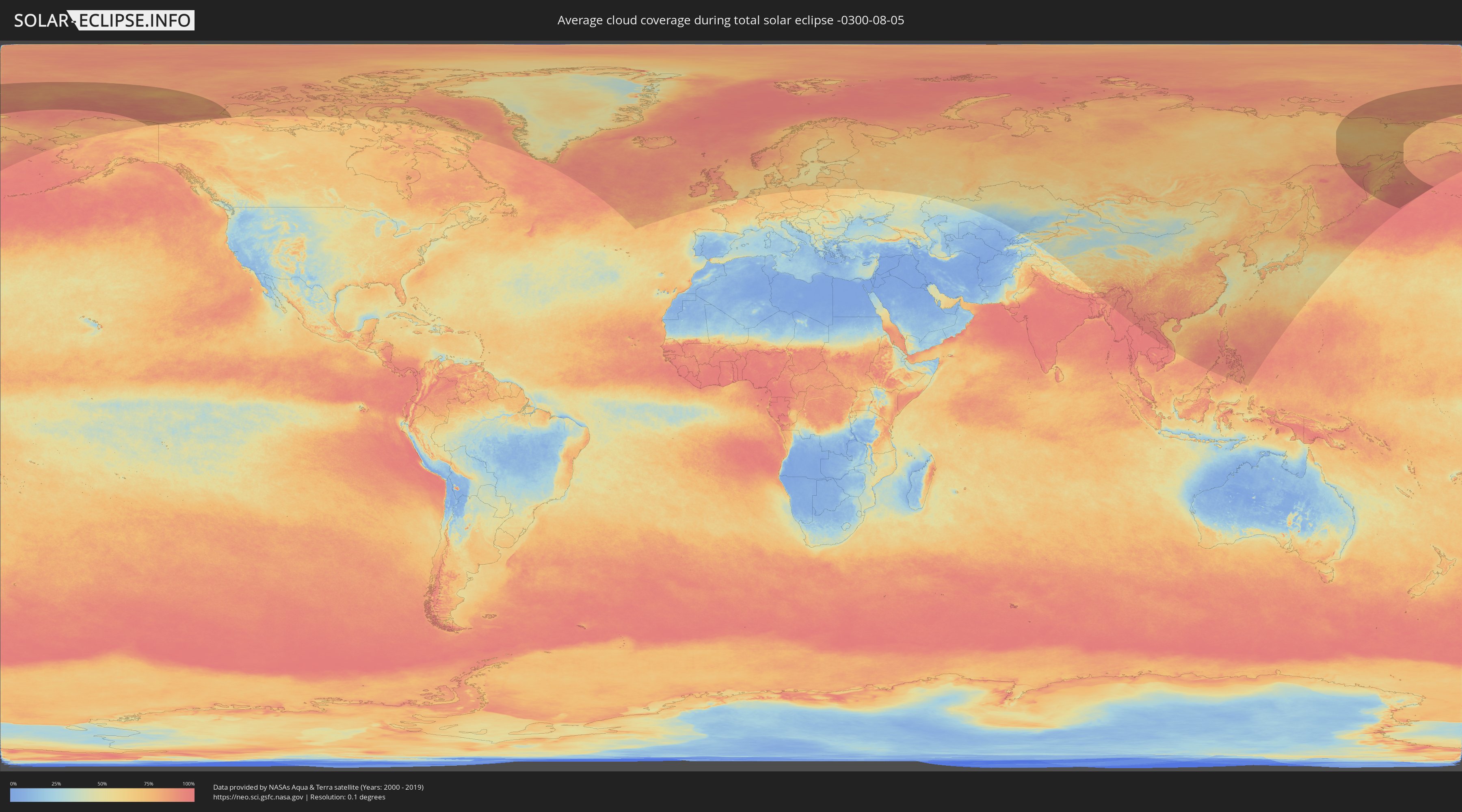Click the yellow 50% middle of legend bar

[102, 795]
